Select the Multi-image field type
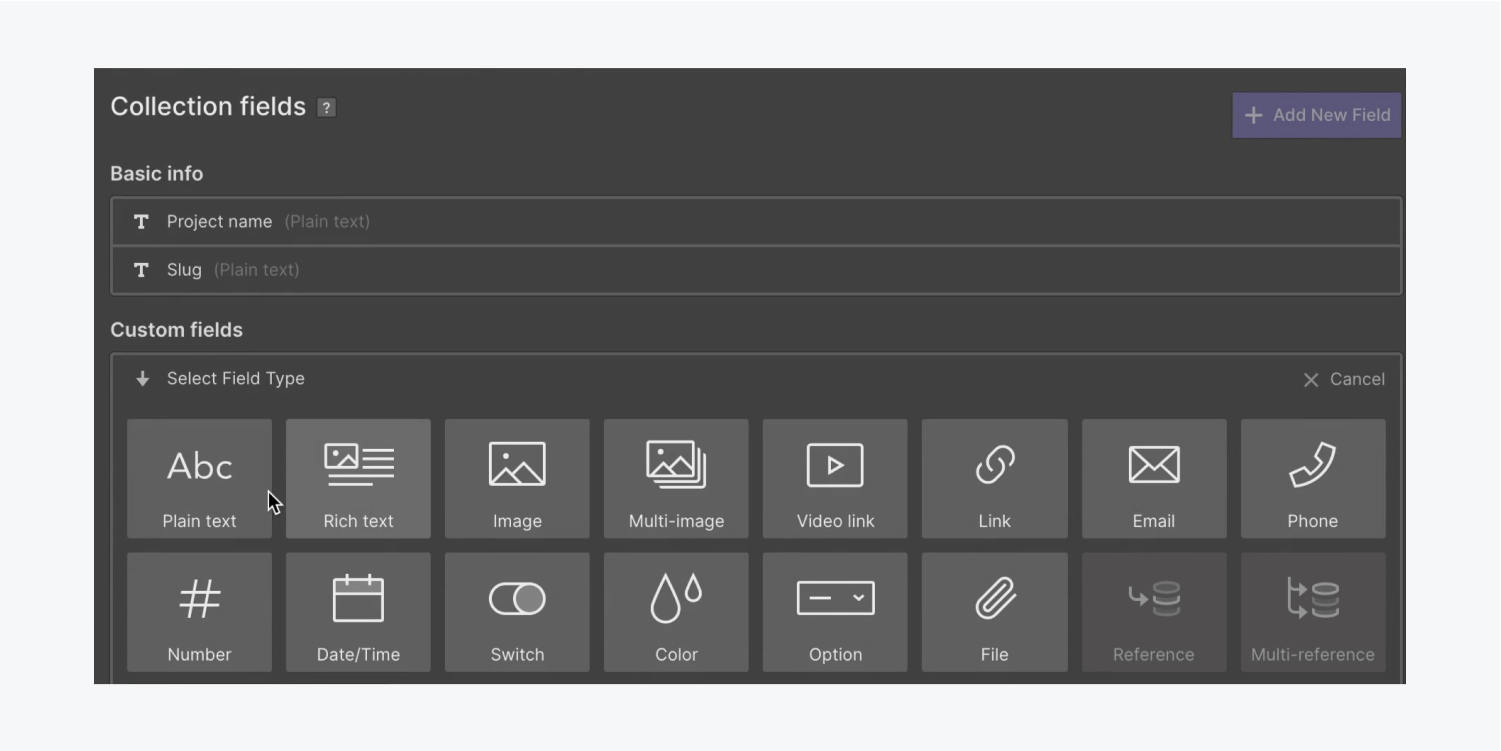Viewport: 1501px width, 751px height. tap(676, 479)
